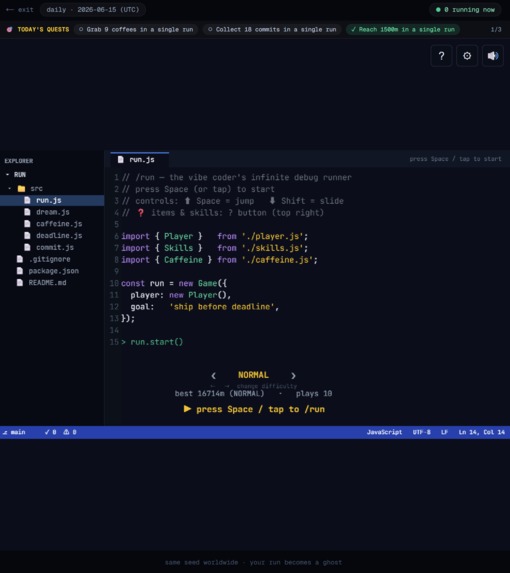Click the 'ship before deadline' string
Viewport: 510px width, 573px height.
(x=222, y=307)
